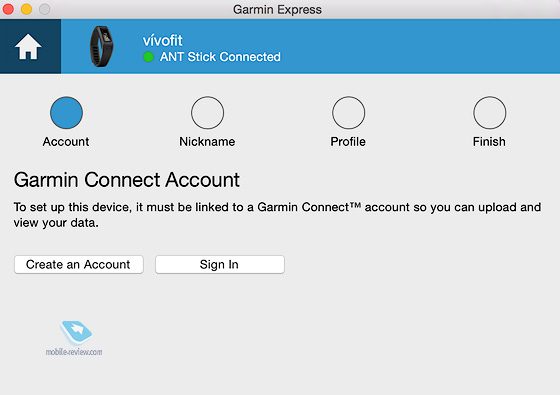Select the Profile step circle
Screen dimensions: 560x395
coord(349,112)
